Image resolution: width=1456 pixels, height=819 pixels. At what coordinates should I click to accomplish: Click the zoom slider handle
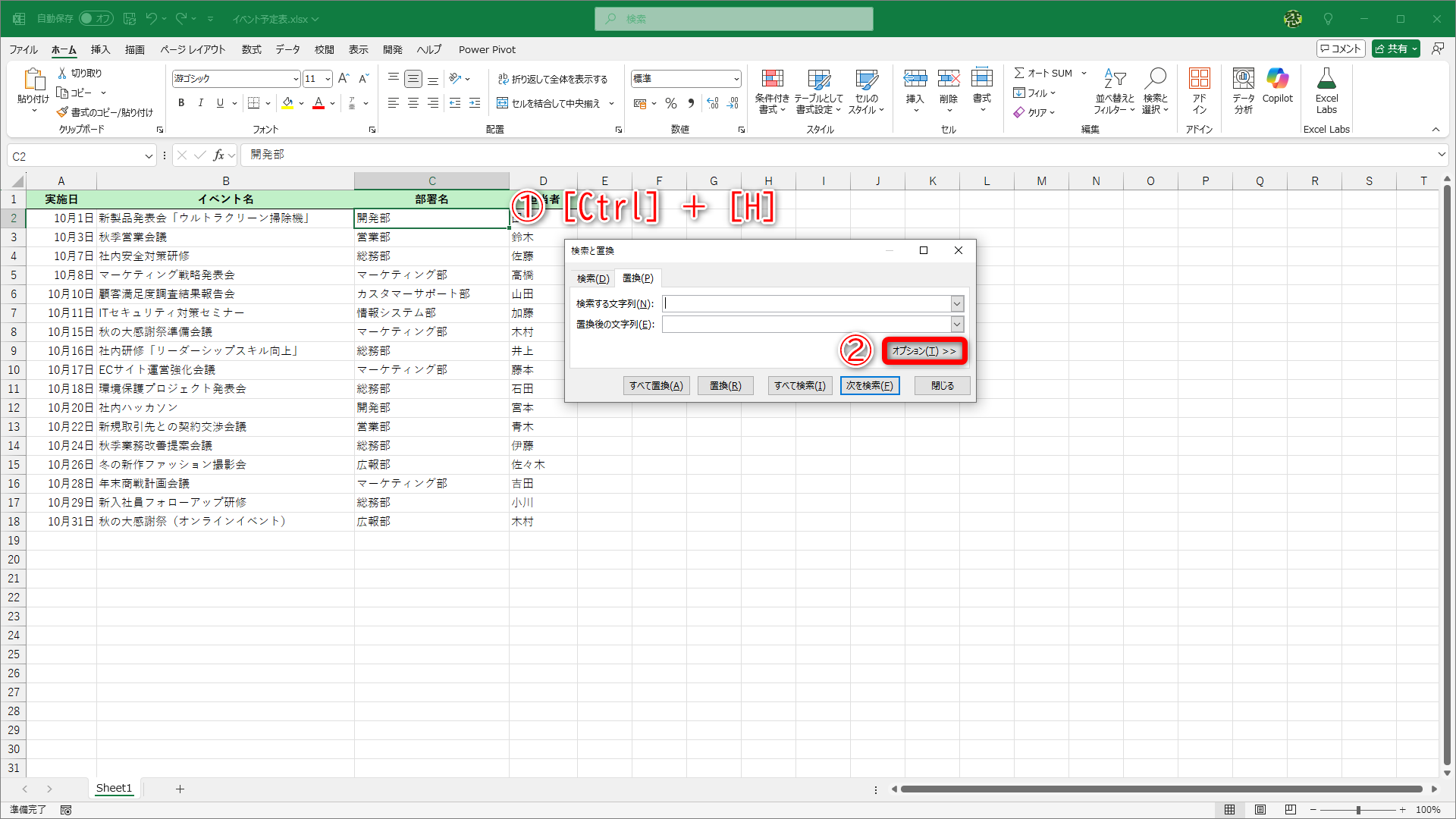point(1358,810)
